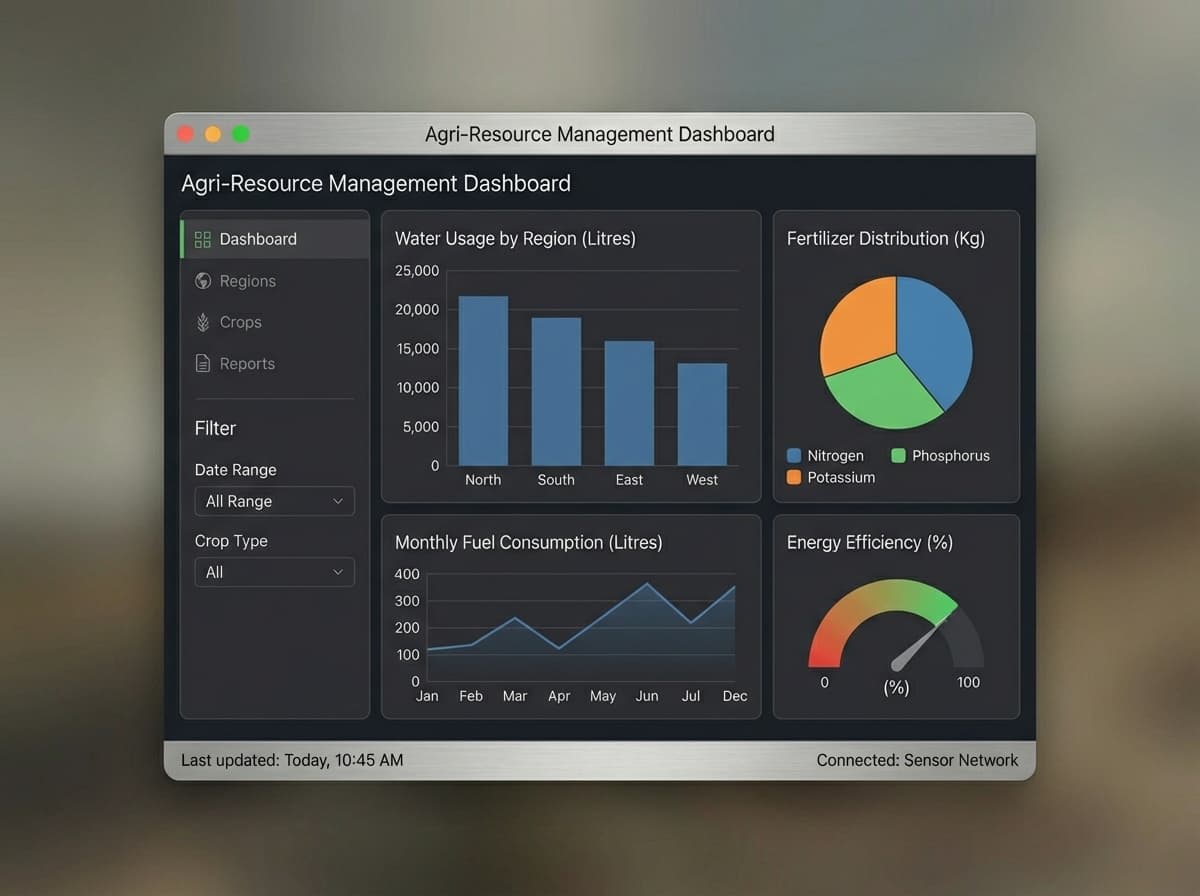Open the Crop Type dropdown showing All
This screenshot has height=896, width=1200.
click(274, 572)
